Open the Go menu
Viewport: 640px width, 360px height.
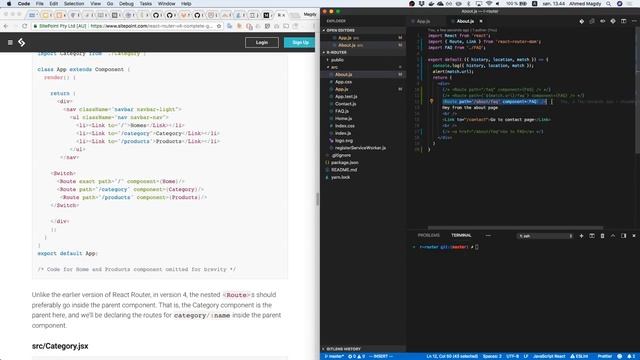pyautogui.click(x=110, y=4)
